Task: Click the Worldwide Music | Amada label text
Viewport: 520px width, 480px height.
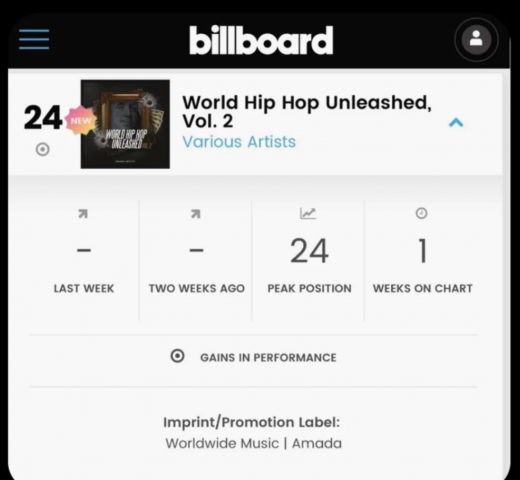Action: pos(253,443)
